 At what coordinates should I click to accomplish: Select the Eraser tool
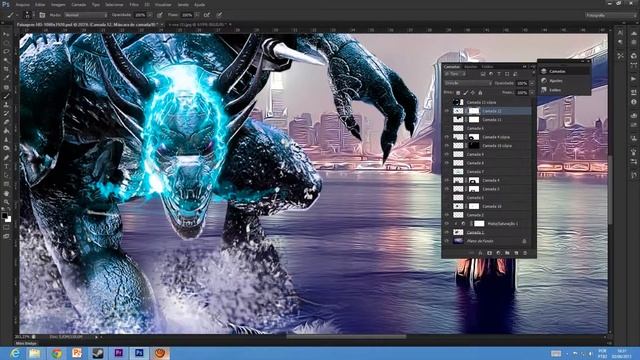pyautogui.click(x=6, y=122)
